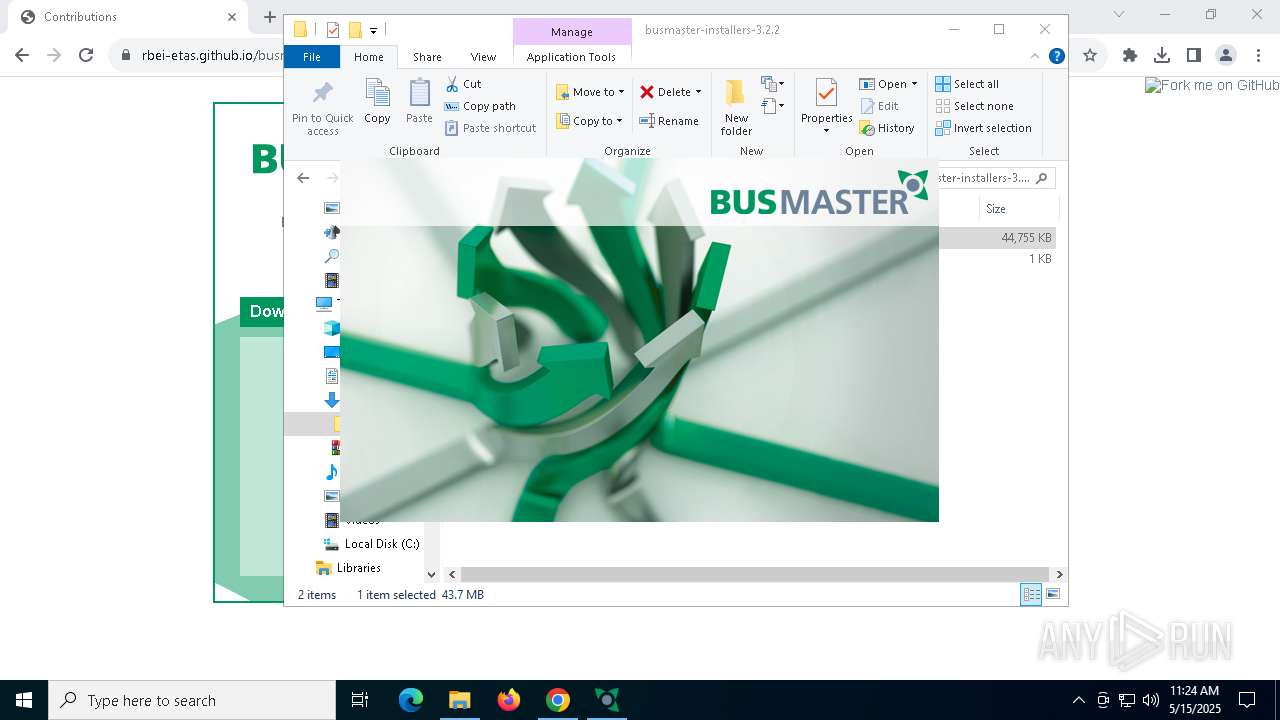
Task: Open a new Chrome tab
Action: click(x=269, y=17)
